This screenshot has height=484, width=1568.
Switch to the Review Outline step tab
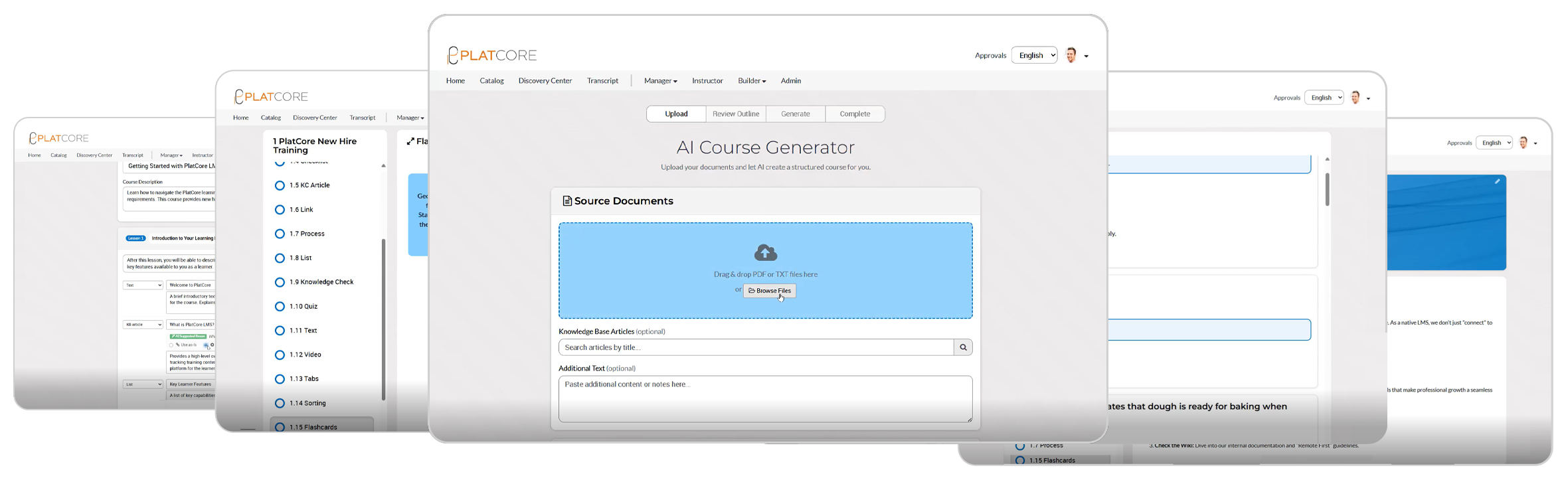[736, 114]
